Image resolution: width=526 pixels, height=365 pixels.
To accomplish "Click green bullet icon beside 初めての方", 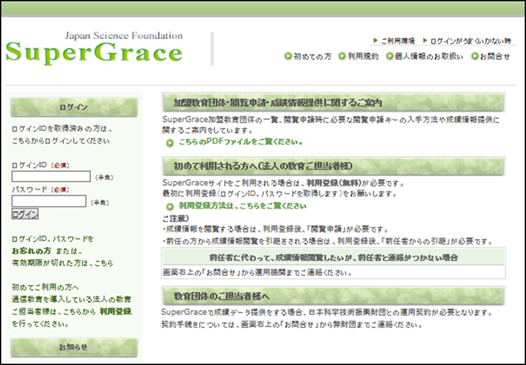I will tap(288, 56).
